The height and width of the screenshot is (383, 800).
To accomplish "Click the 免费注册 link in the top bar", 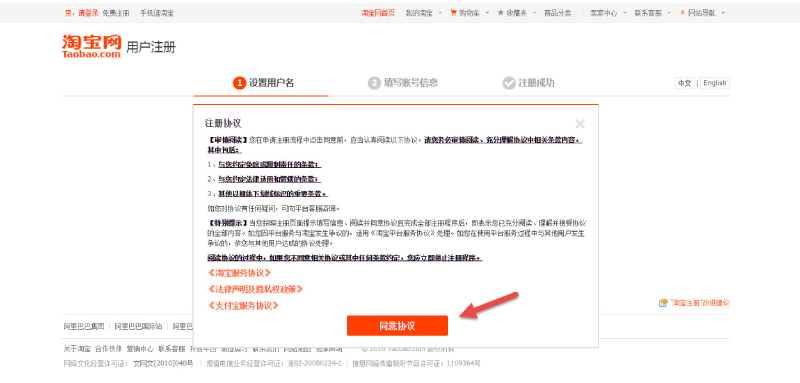I will point(116,13).
